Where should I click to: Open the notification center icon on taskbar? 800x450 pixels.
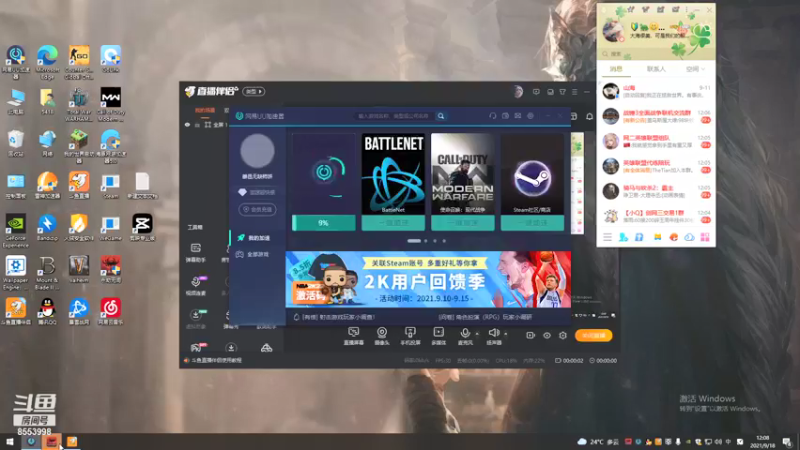[787, 442]
